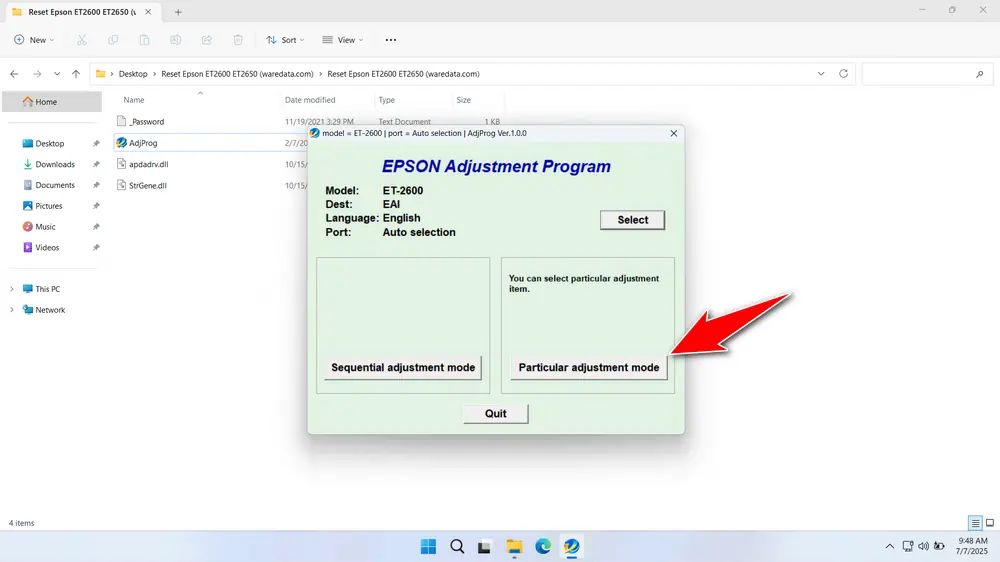The width and height of the screenshot is (1000, 562).
Task: Click the Paste clipboard icon
Action: coord(144,40)
